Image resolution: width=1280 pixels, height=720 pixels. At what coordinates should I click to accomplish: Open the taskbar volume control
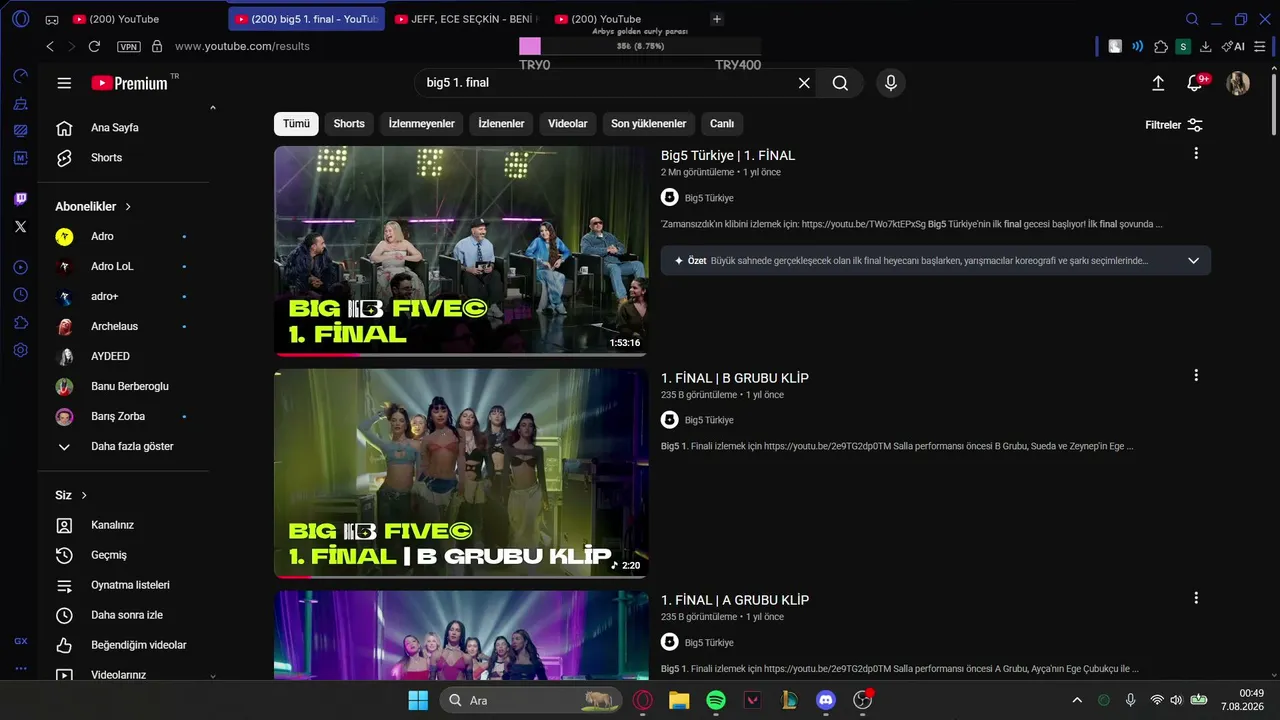click(1176, 700)
